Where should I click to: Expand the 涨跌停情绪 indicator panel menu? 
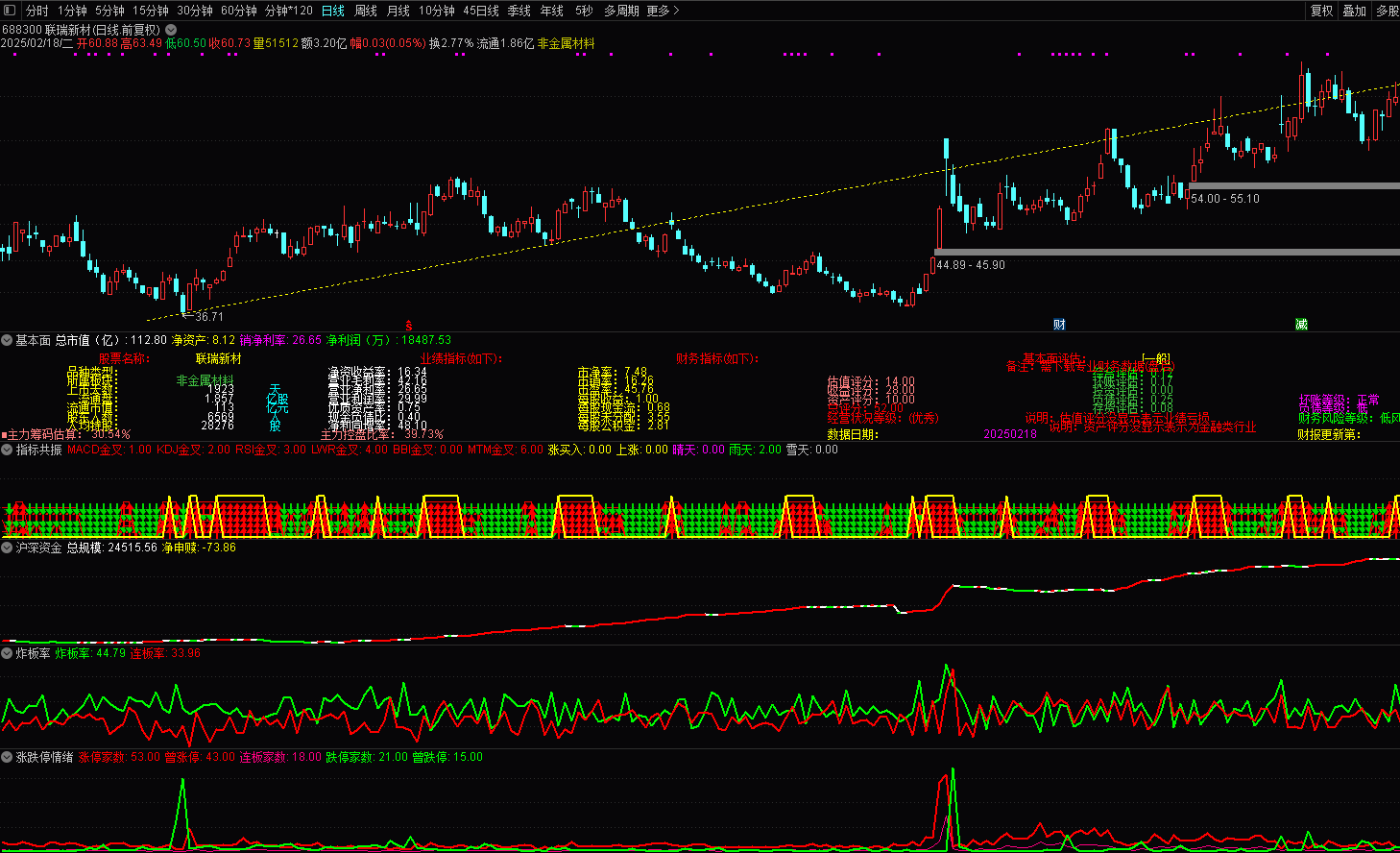7,757
